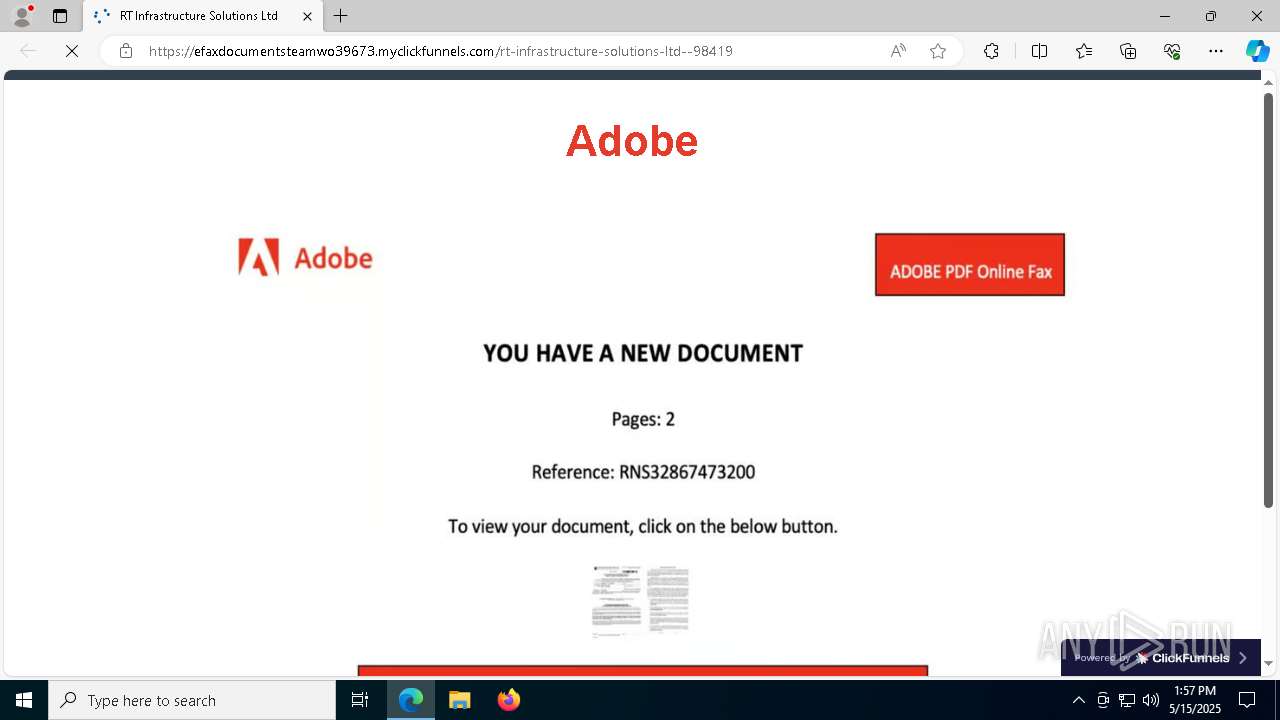Viewport: 1280px width, 720px height.
Task: View site information lock icon
Action: pyautogui.click(x=126, y=51)
